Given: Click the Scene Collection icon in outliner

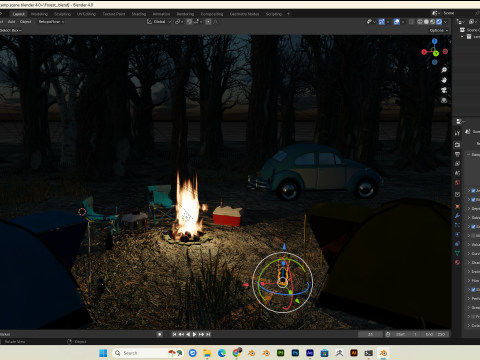Looking at the screenshot, I should (x=462, y=30).
